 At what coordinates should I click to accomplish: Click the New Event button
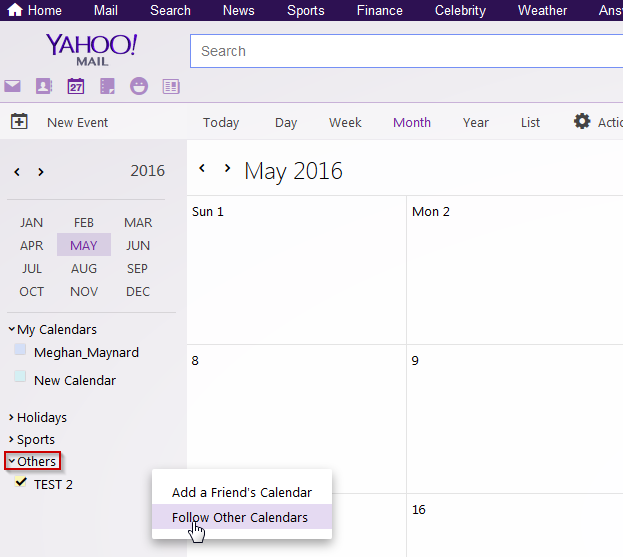[77, 122]
